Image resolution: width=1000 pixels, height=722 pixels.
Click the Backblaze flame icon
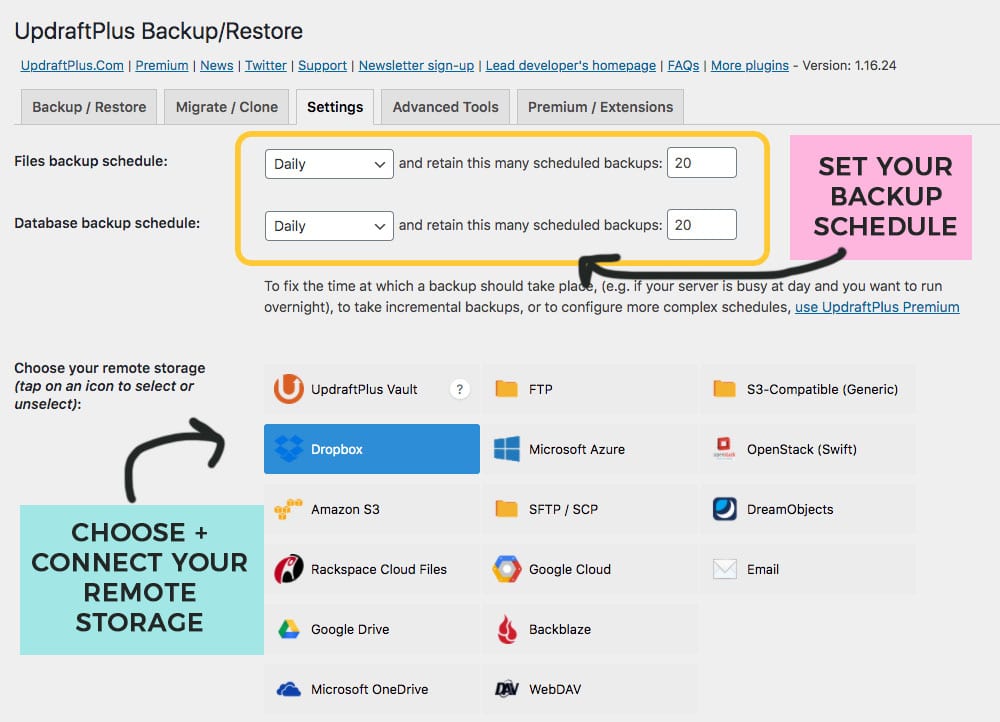[x=506, y=630]
